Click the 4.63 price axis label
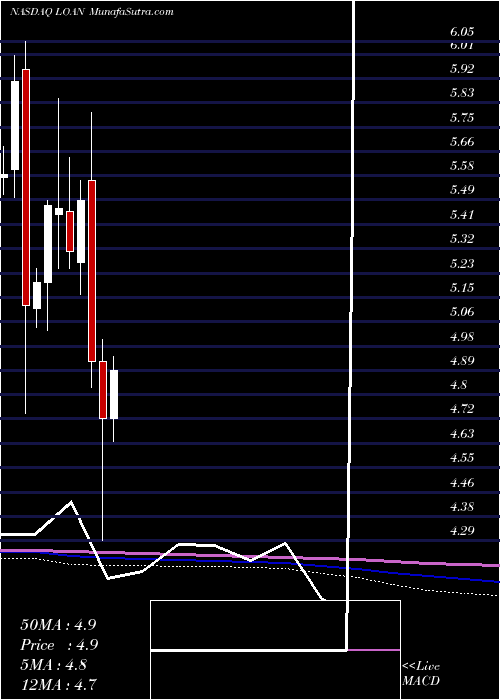The width and height of the screenshot is (500, 700). tap(462, 433)
